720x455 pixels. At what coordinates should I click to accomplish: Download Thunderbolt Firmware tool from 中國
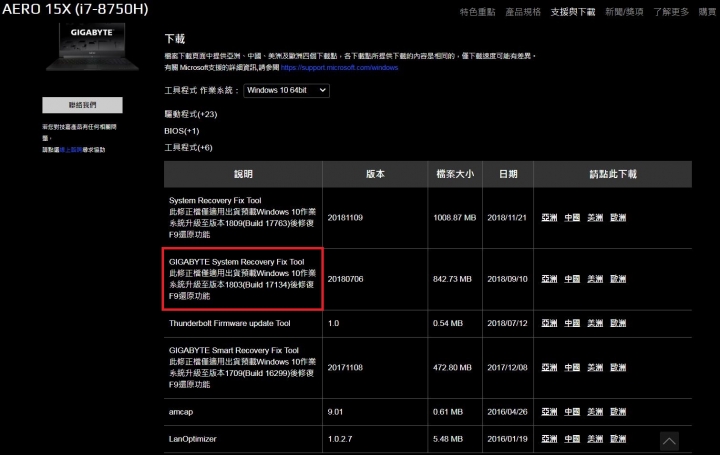(x=572, y=323)
